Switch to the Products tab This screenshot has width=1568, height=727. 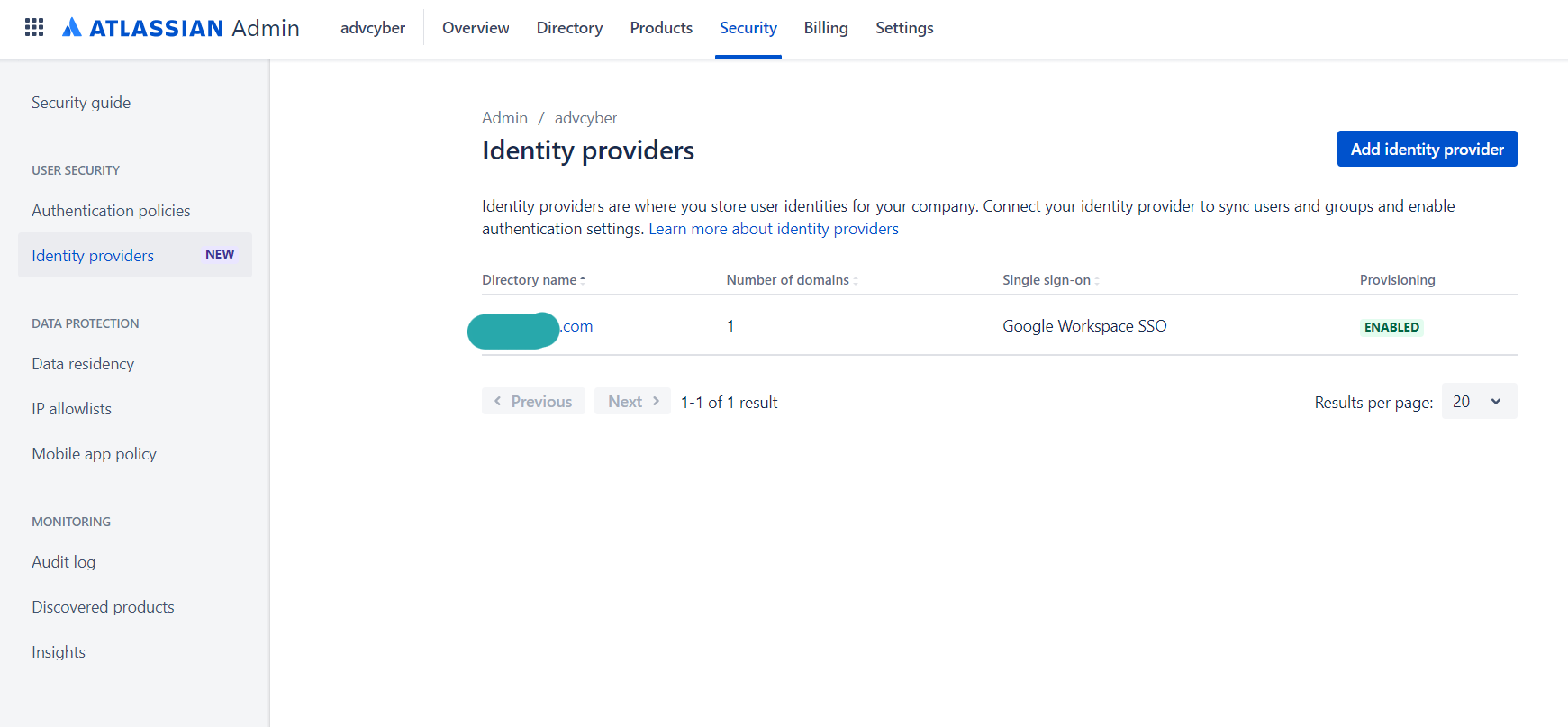click(661, 28)
